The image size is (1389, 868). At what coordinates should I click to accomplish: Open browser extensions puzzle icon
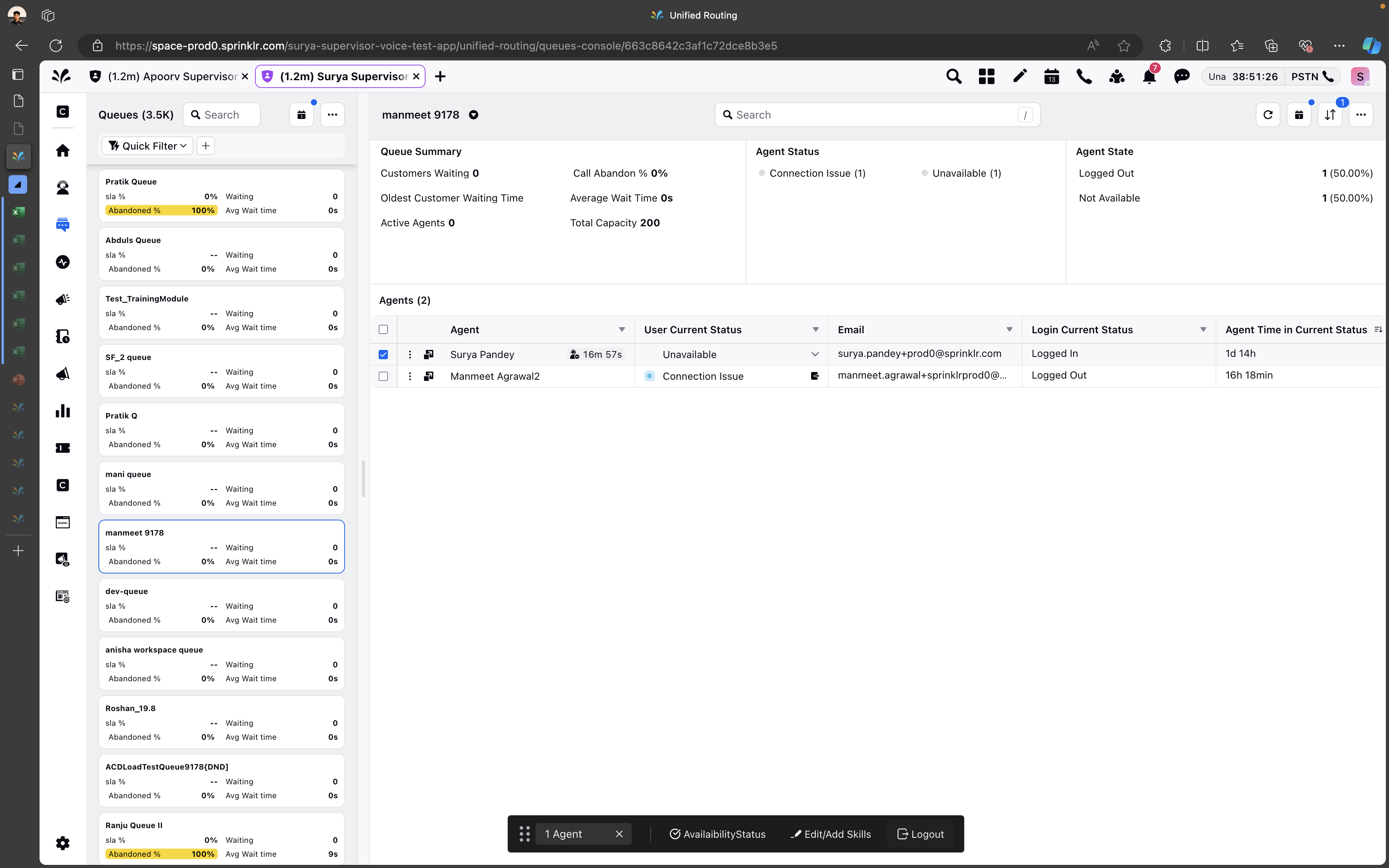(1165, 45)
